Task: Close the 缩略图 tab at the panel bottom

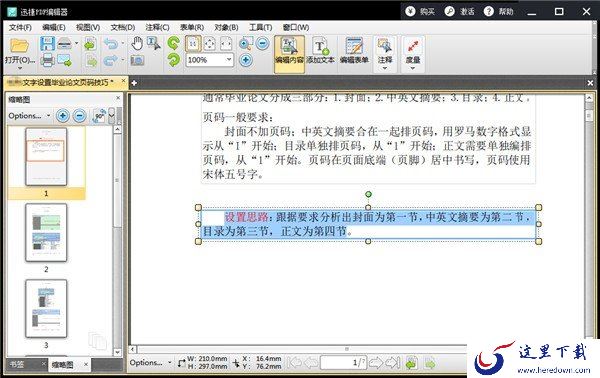Action: 86,364
